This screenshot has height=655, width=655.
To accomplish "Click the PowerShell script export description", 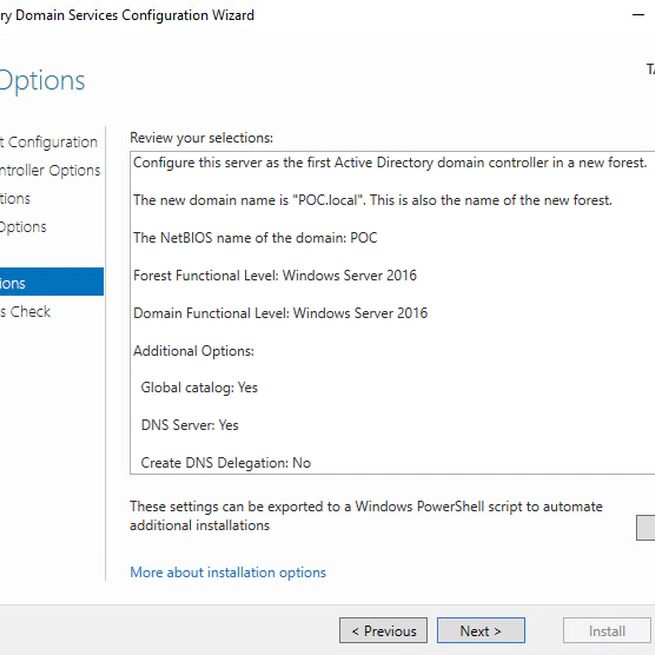I will pyautogui.click(x=366, y=516).
